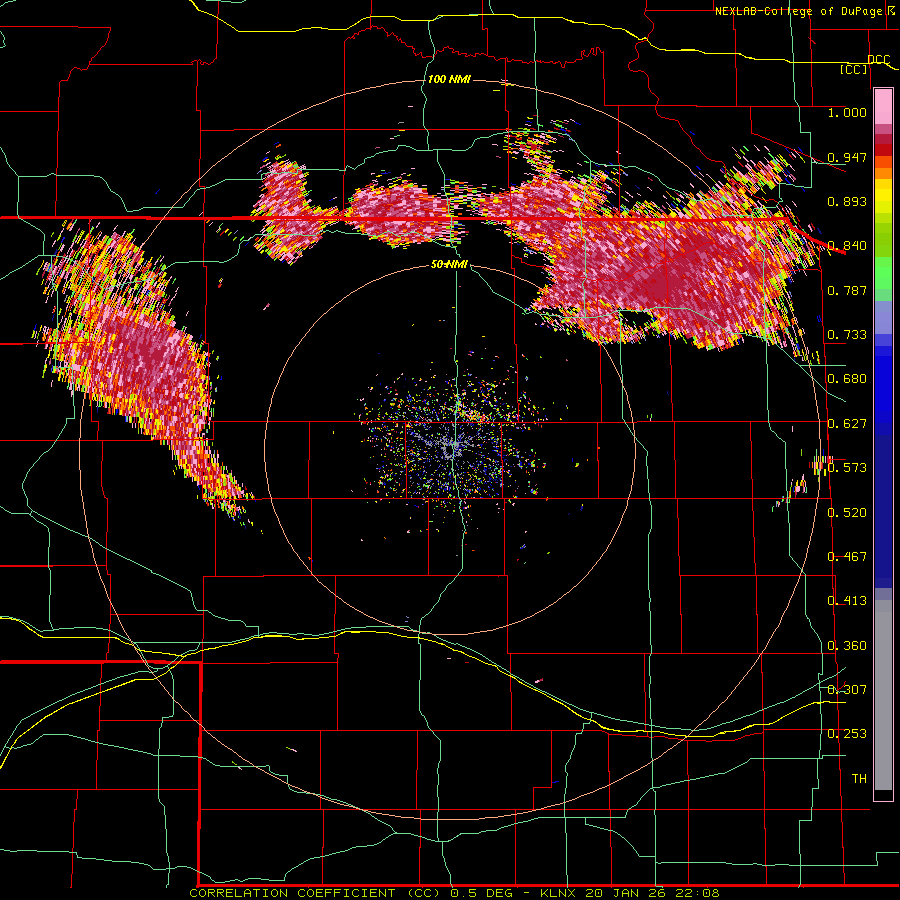Click the 0.893 scale value
This screenshot has height=900, width=900.
click(847, 201)
